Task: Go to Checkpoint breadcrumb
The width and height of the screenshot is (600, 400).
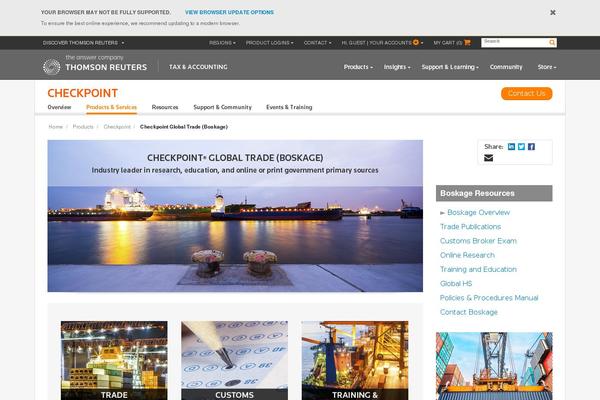Action: (x=117, y=127)
